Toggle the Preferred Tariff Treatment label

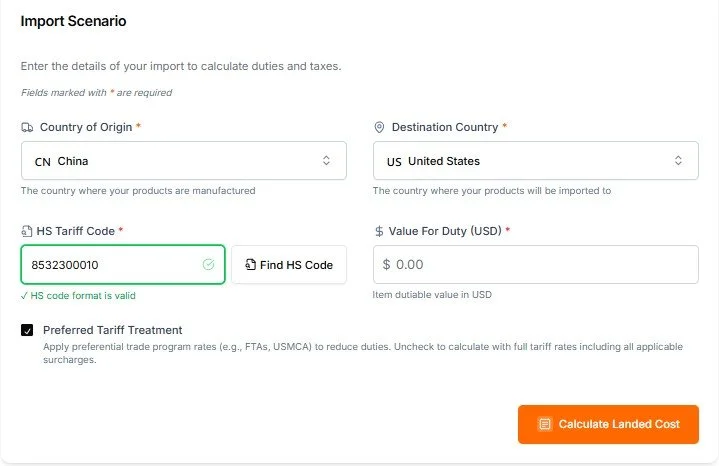click(112, 330)
